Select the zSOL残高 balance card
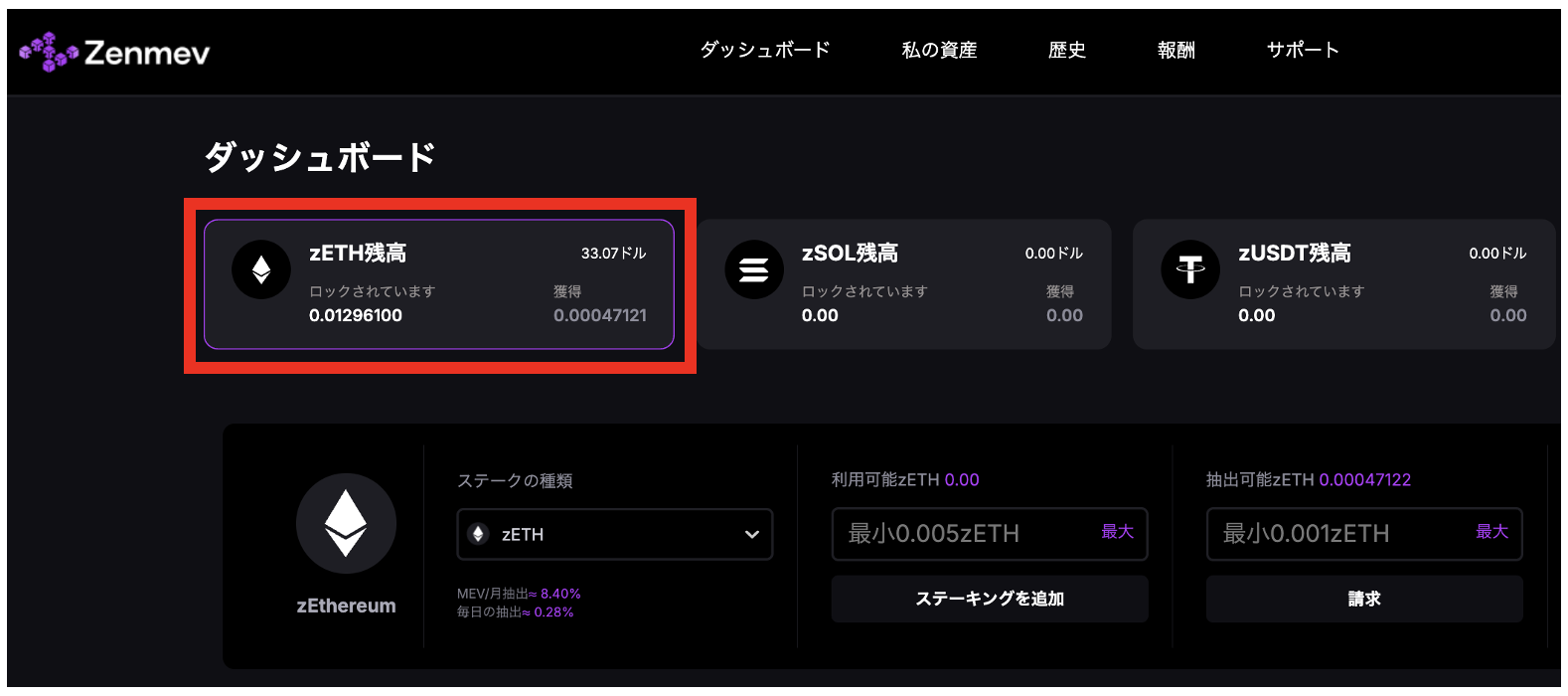1568x696 pixels. [903, 284]
